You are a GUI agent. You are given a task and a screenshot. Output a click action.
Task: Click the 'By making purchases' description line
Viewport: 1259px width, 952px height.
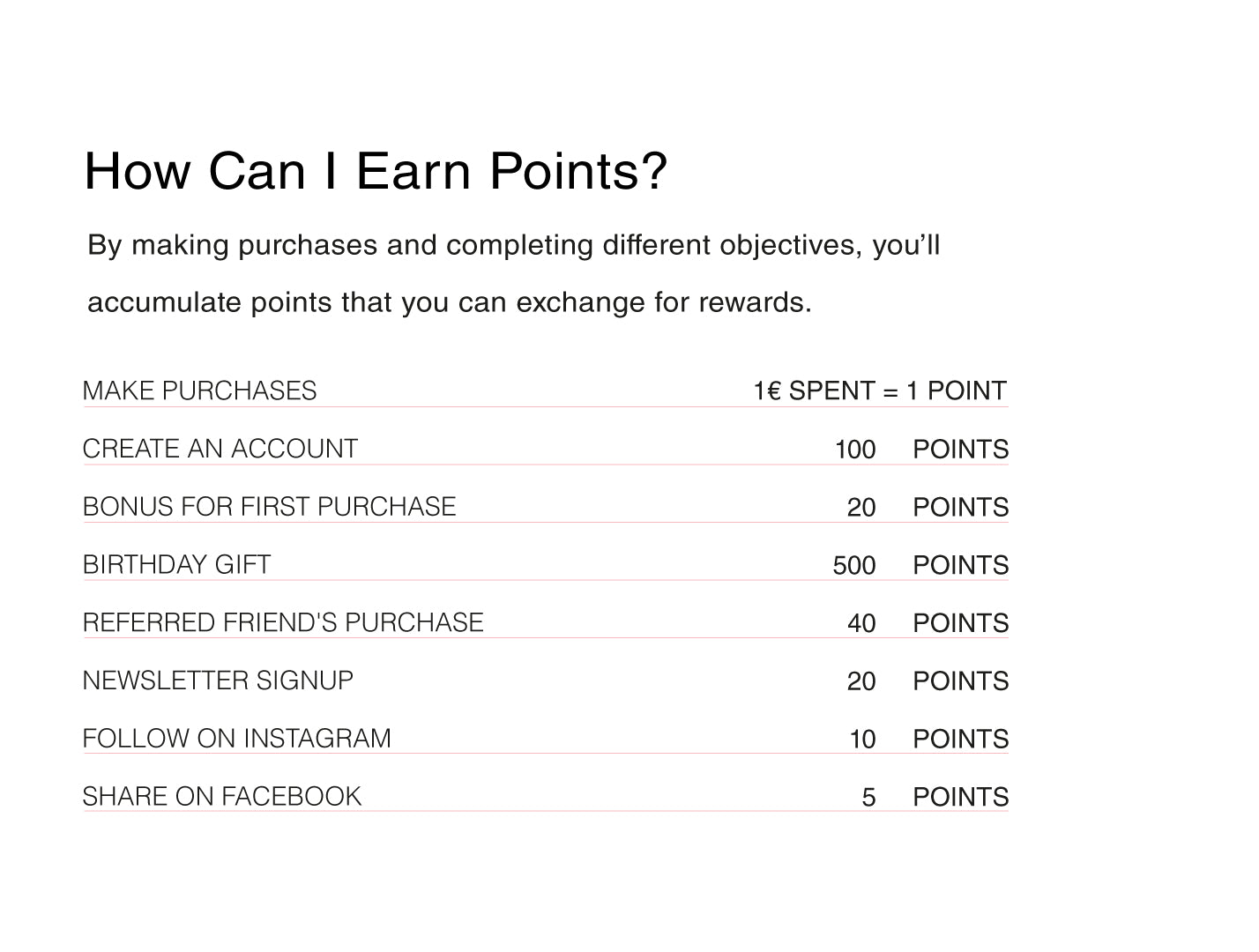pyautogui.click(x=514, y=245)
